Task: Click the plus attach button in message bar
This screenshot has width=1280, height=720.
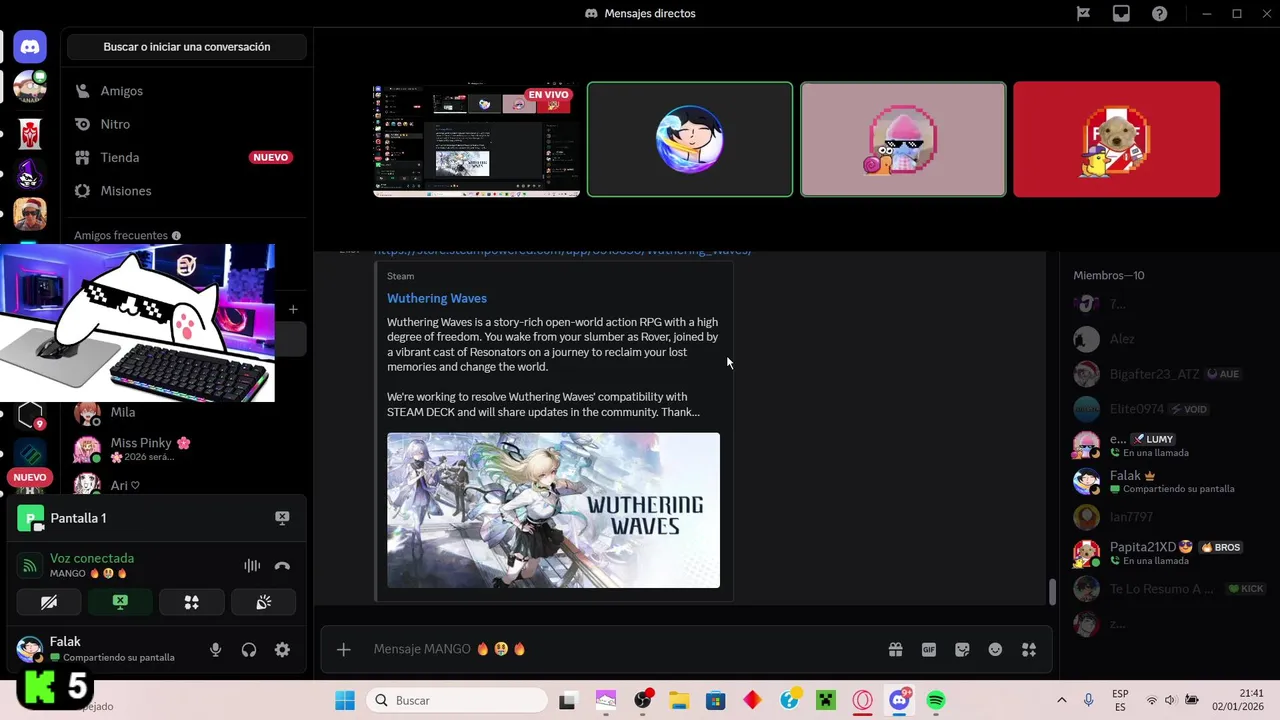Action: [x=343, y=650]
